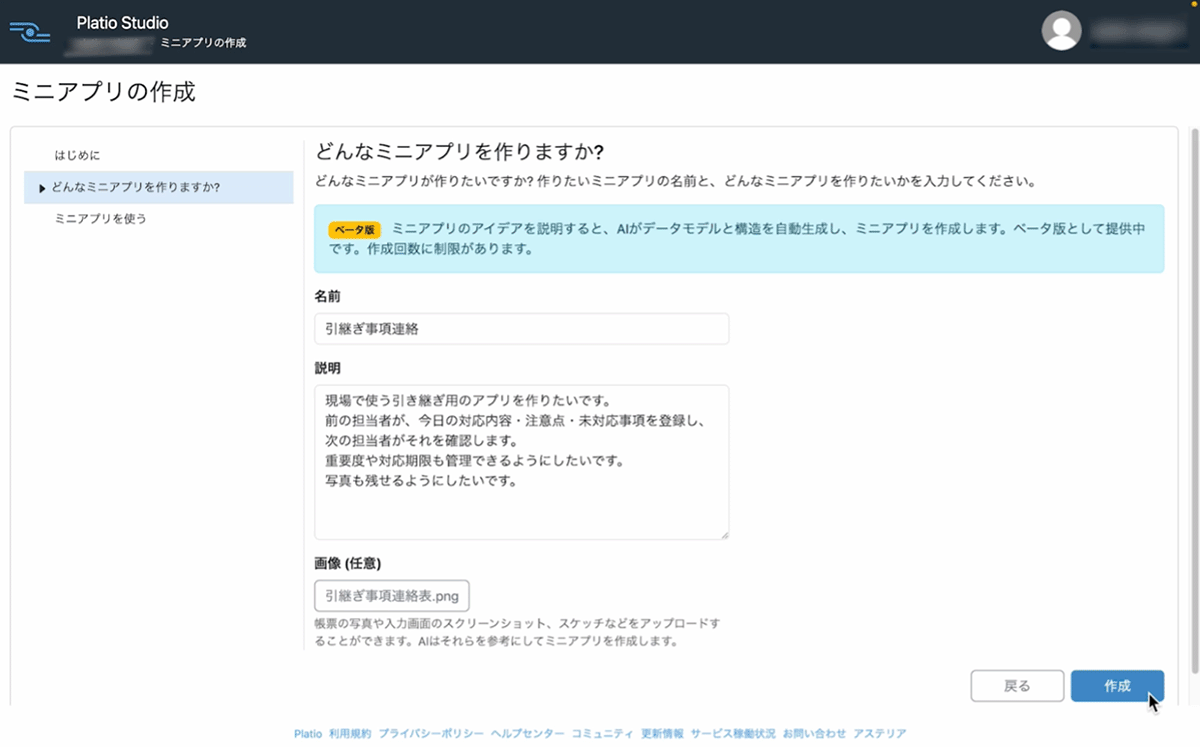Open the プライバシーポリシー link

(431, 733)
